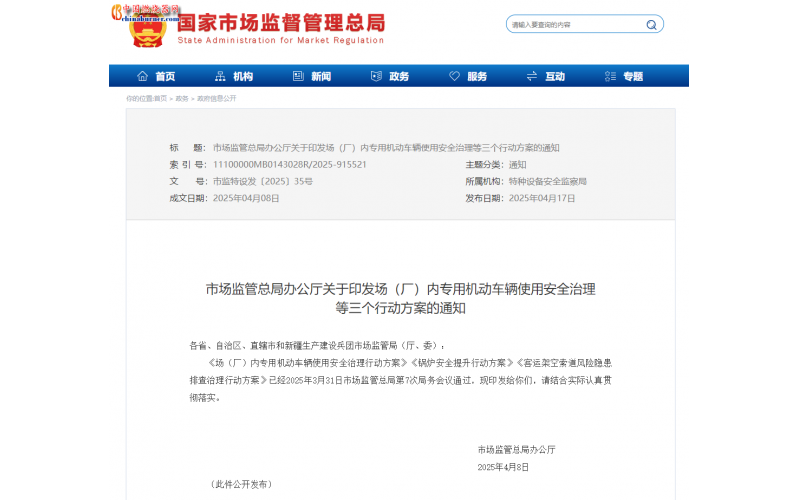Screen dimensions: 800x500
Task: Click the national emblem logo
Action: pos(148,32)
